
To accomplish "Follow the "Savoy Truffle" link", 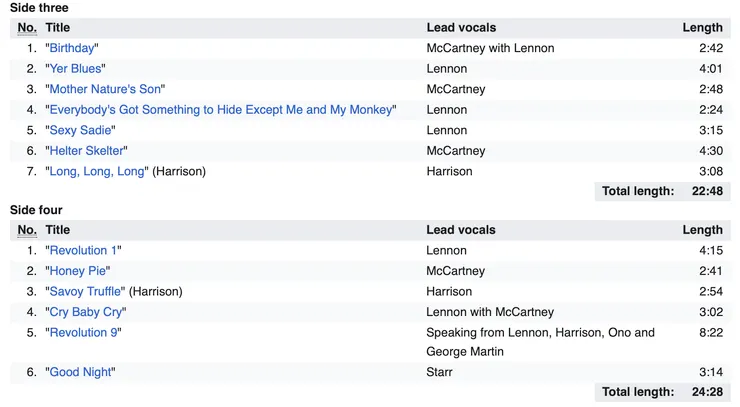I will pyautogui.click(x=86, y=291).
